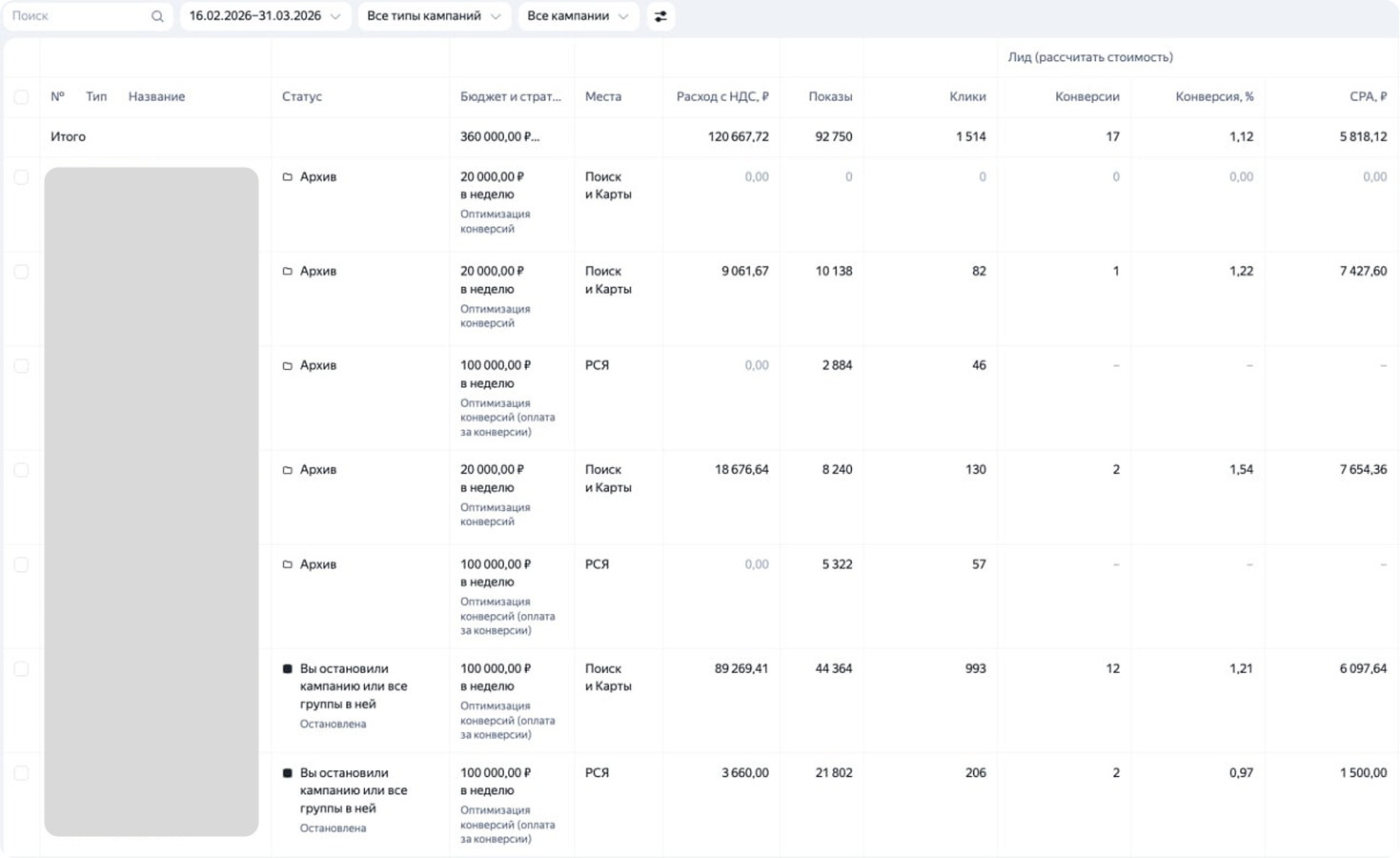Click the spend value 89 269,41
The height and width of the screenshot is (858, 1400).
[741, 668]
